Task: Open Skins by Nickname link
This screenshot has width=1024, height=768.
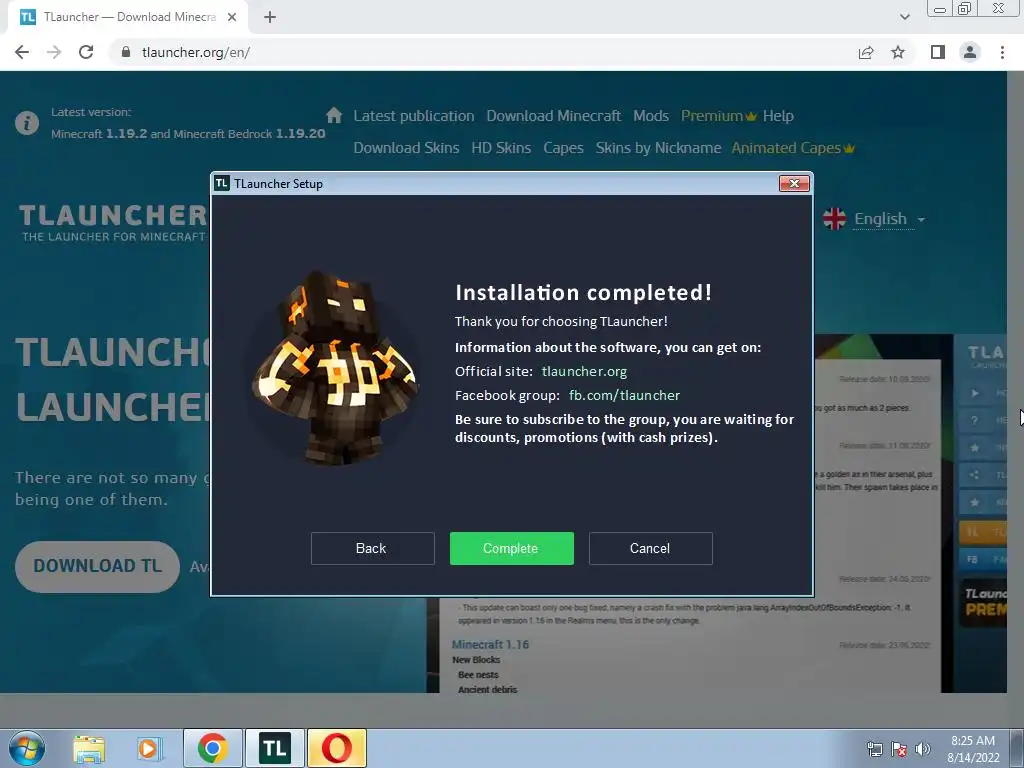Action: (658, 148)
